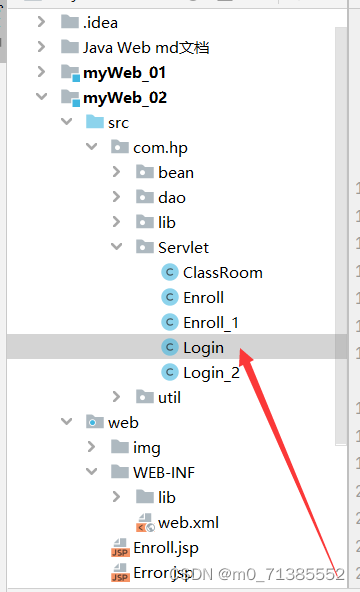Expand the util package
Viewport: 360px width, 592px height.
[116, 397]
